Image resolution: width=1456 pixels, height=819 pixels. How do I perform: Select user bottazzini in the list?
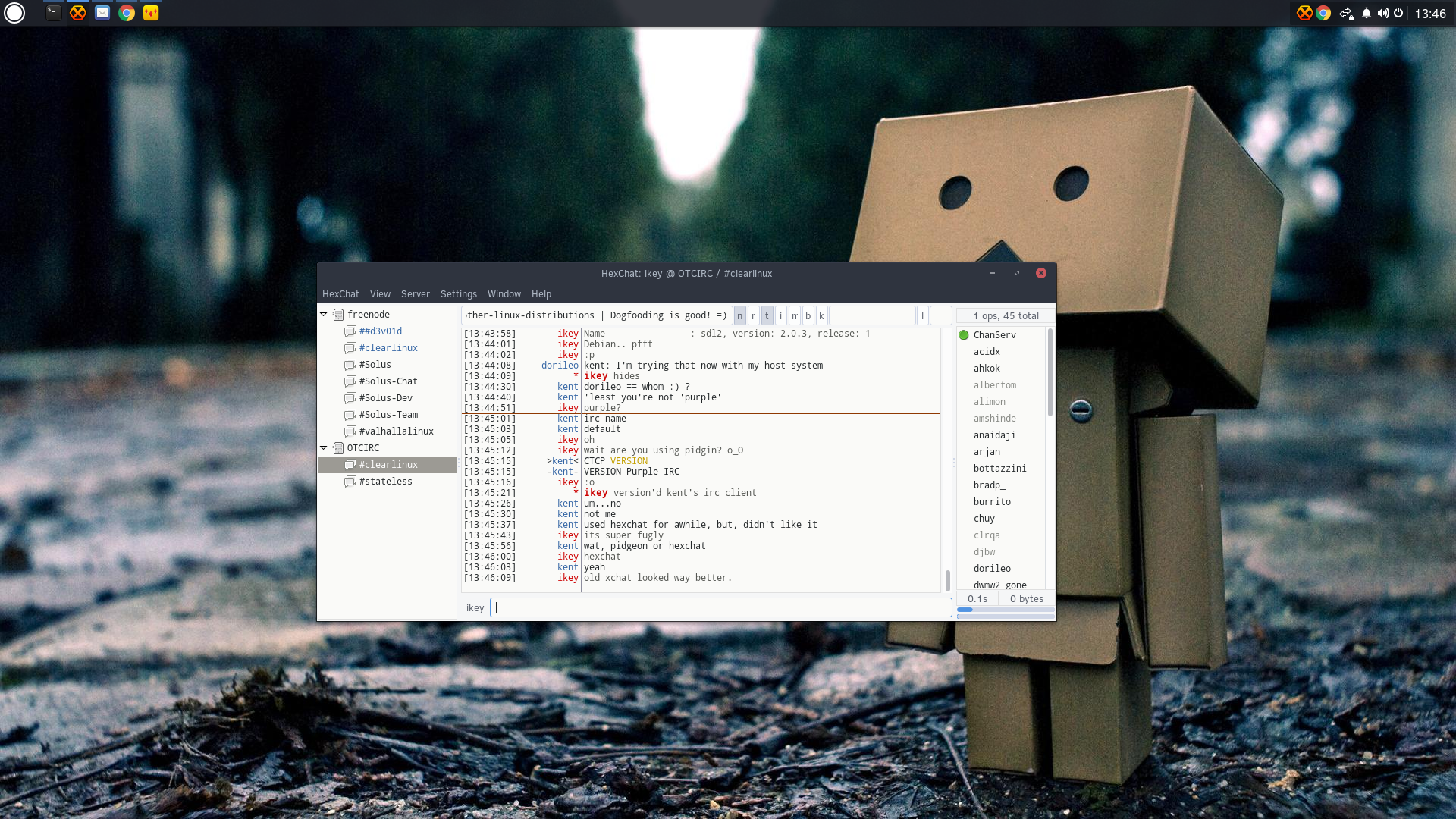click(1001, 469)
